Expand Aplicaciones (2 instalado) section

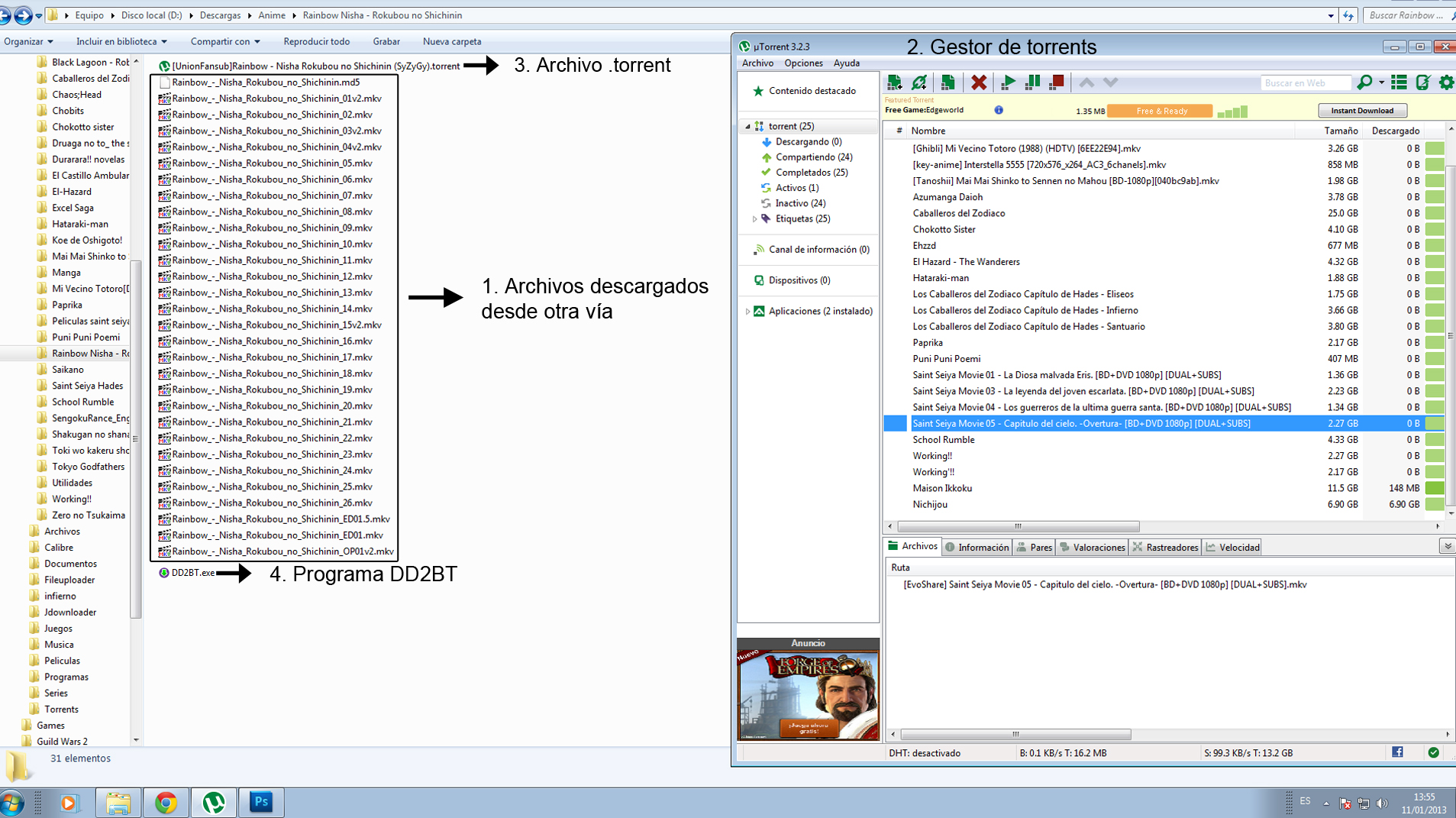748,311
